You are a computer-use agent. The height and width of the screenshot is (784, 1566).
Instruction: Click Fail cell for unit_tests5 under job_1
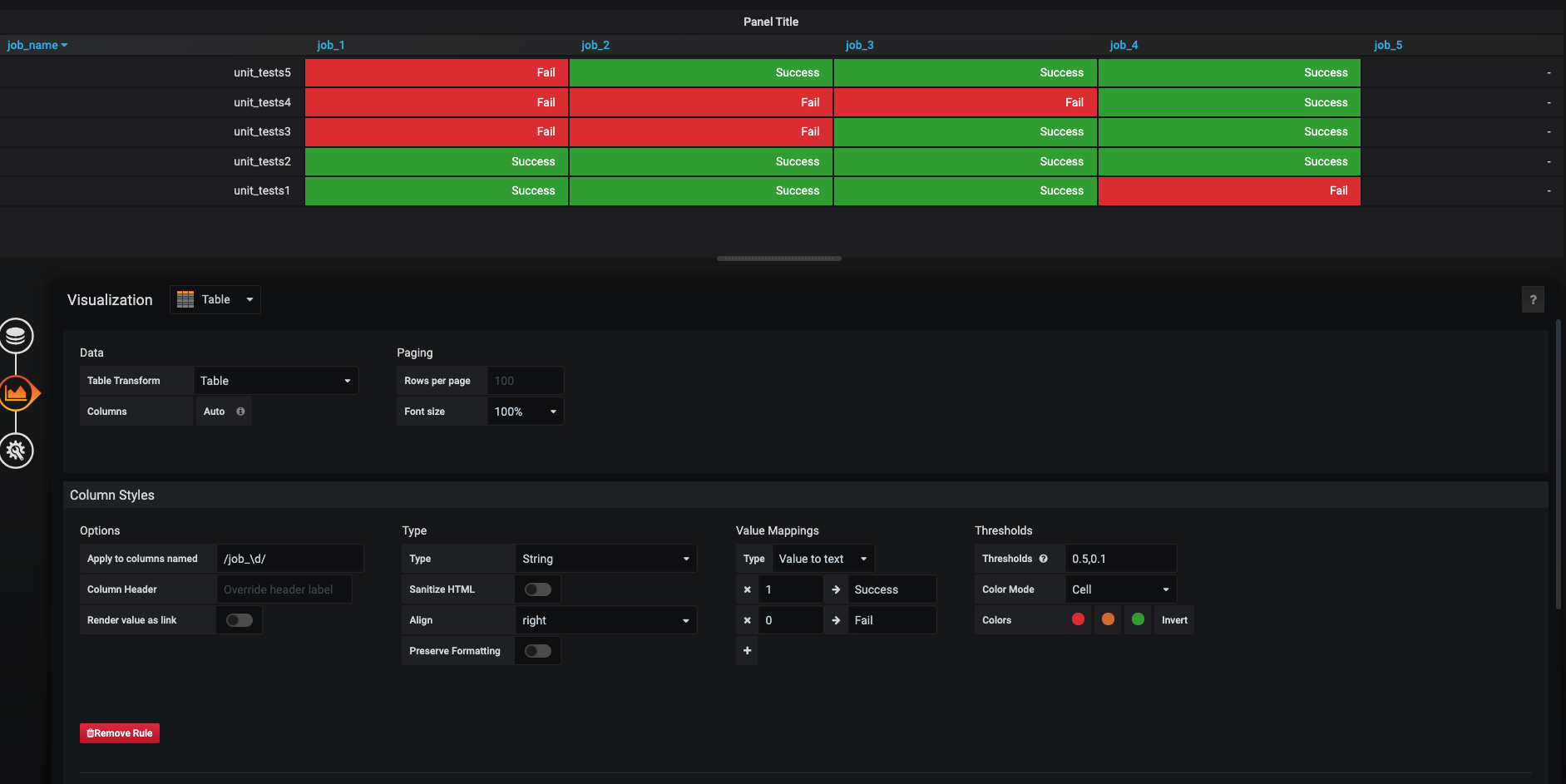point(437,72)
